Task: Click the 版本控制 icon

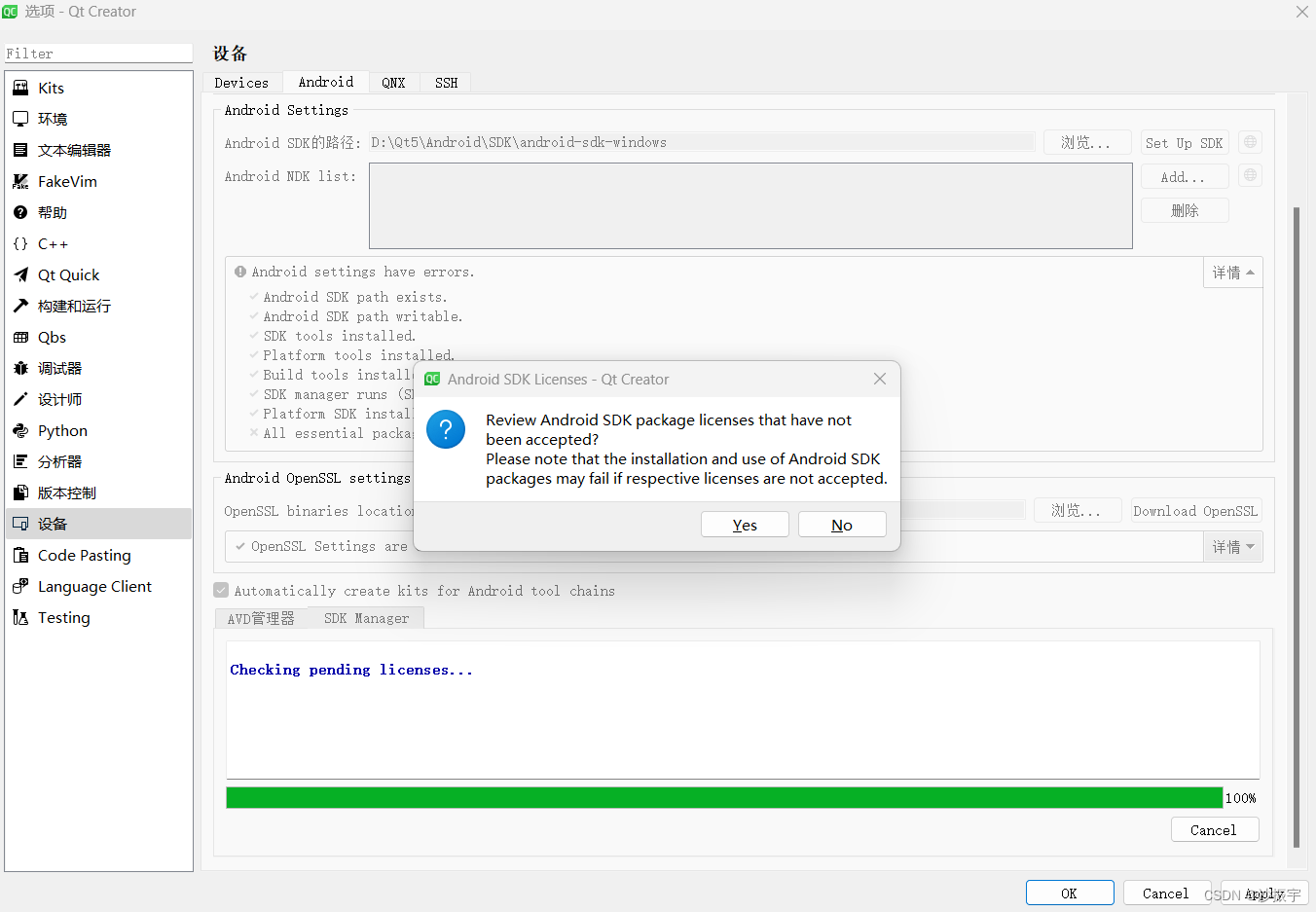Action: pyautogui.click(x=20, y=492)
